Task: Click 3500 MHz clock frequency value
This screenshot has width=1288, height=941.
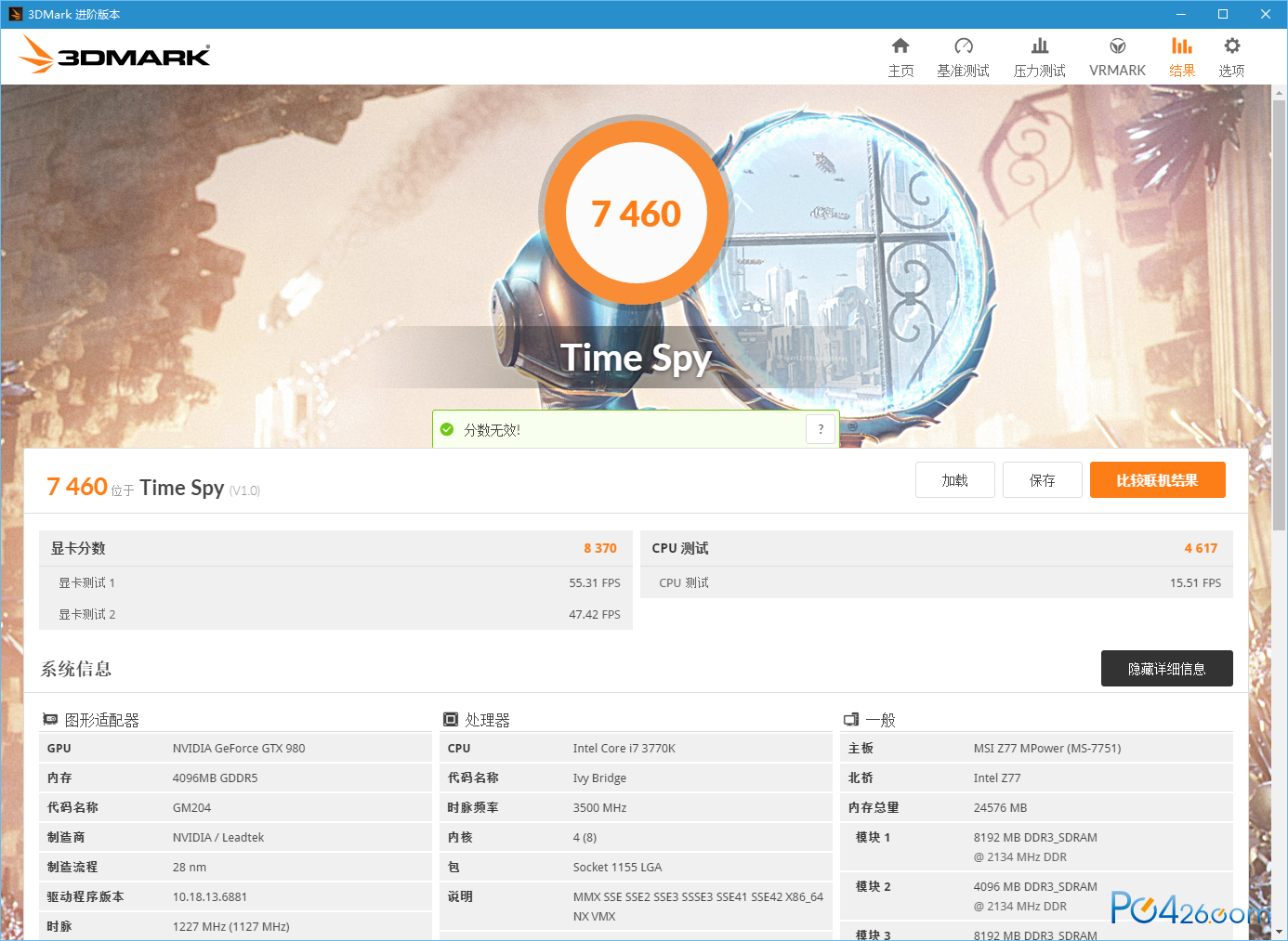Action: [x=599, y=807]
